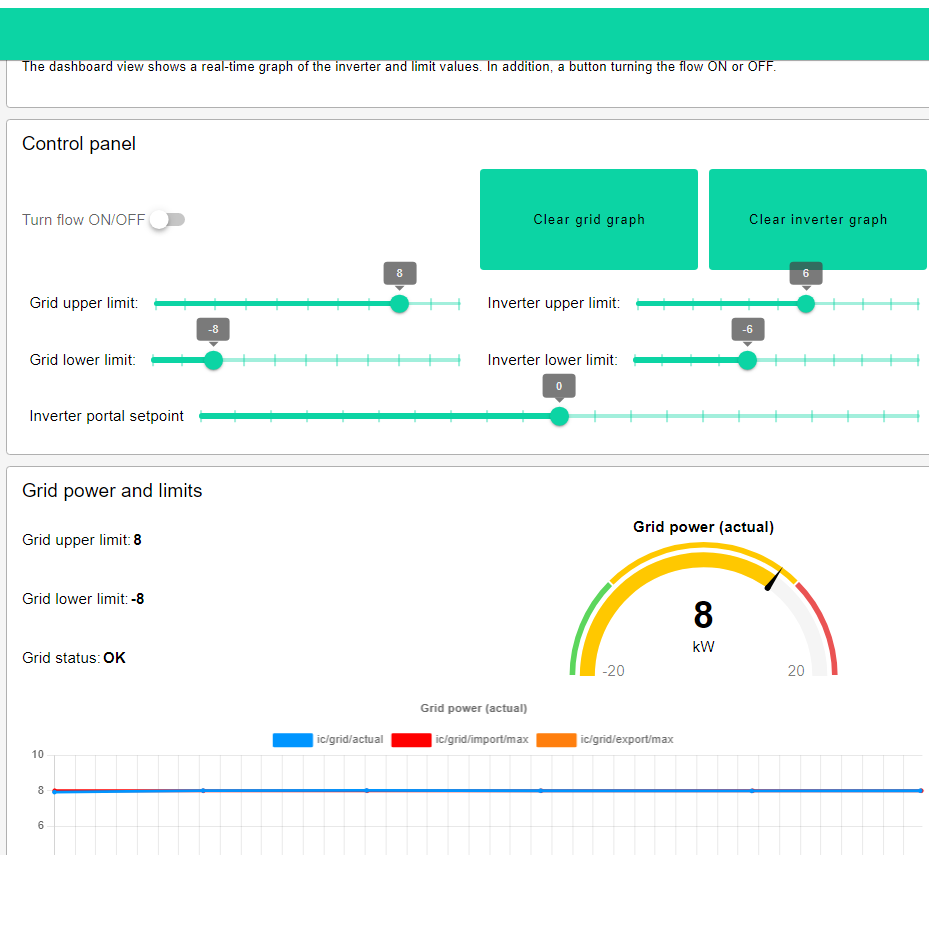The image size is (929, 928).
Task: Click the Grid lower limit slider handle
Action: pos(213,360)
